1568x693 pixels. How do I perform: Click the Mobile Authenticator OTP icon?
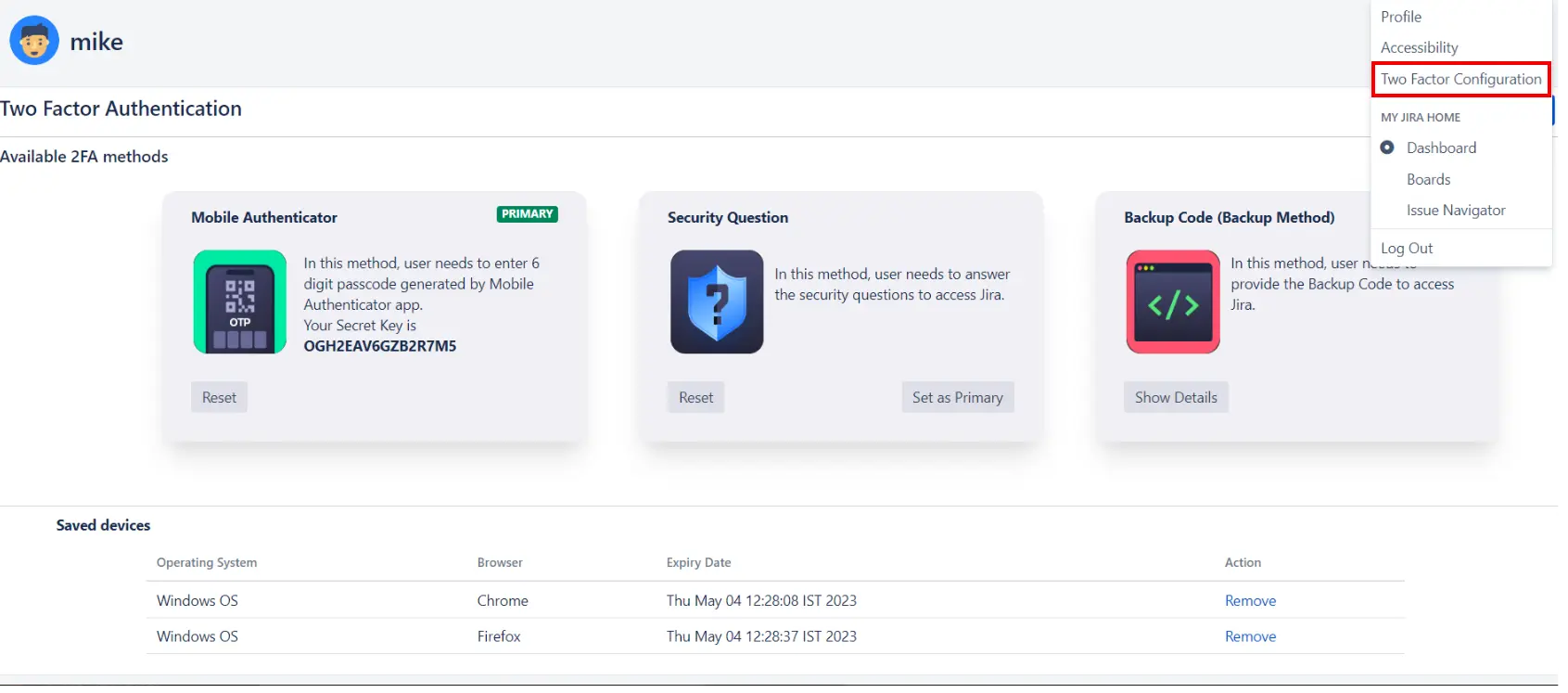tap(239, 302)
